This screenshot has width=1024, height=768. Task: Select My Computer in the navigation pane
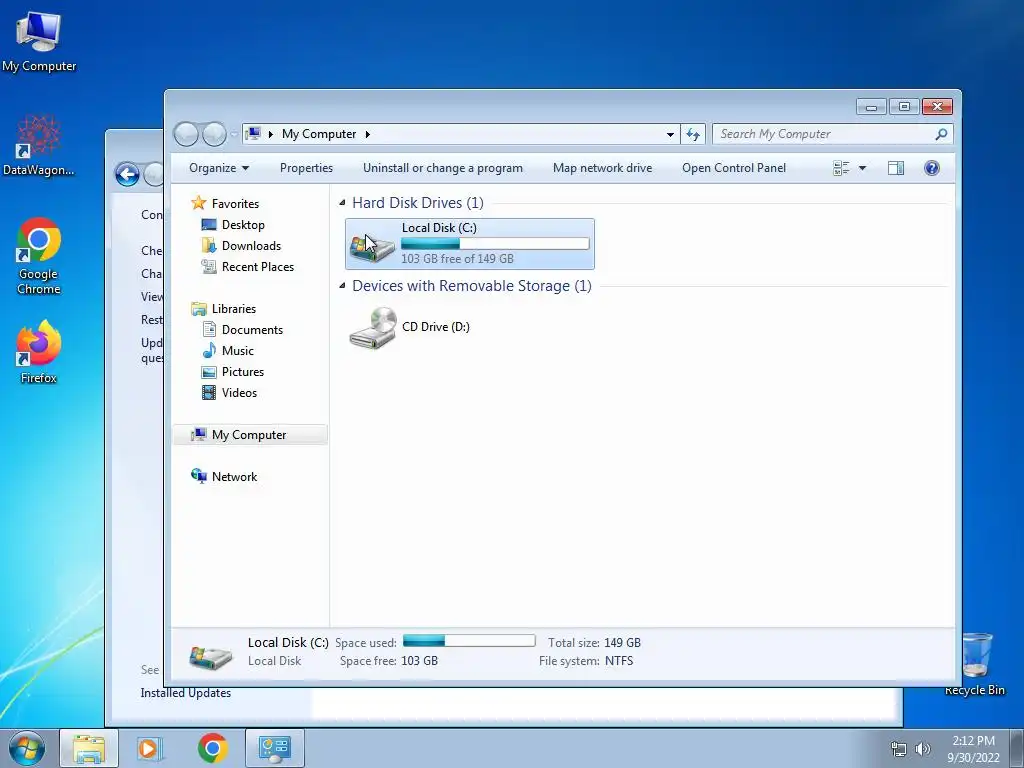pyautogui.click(x=250, y=435)
